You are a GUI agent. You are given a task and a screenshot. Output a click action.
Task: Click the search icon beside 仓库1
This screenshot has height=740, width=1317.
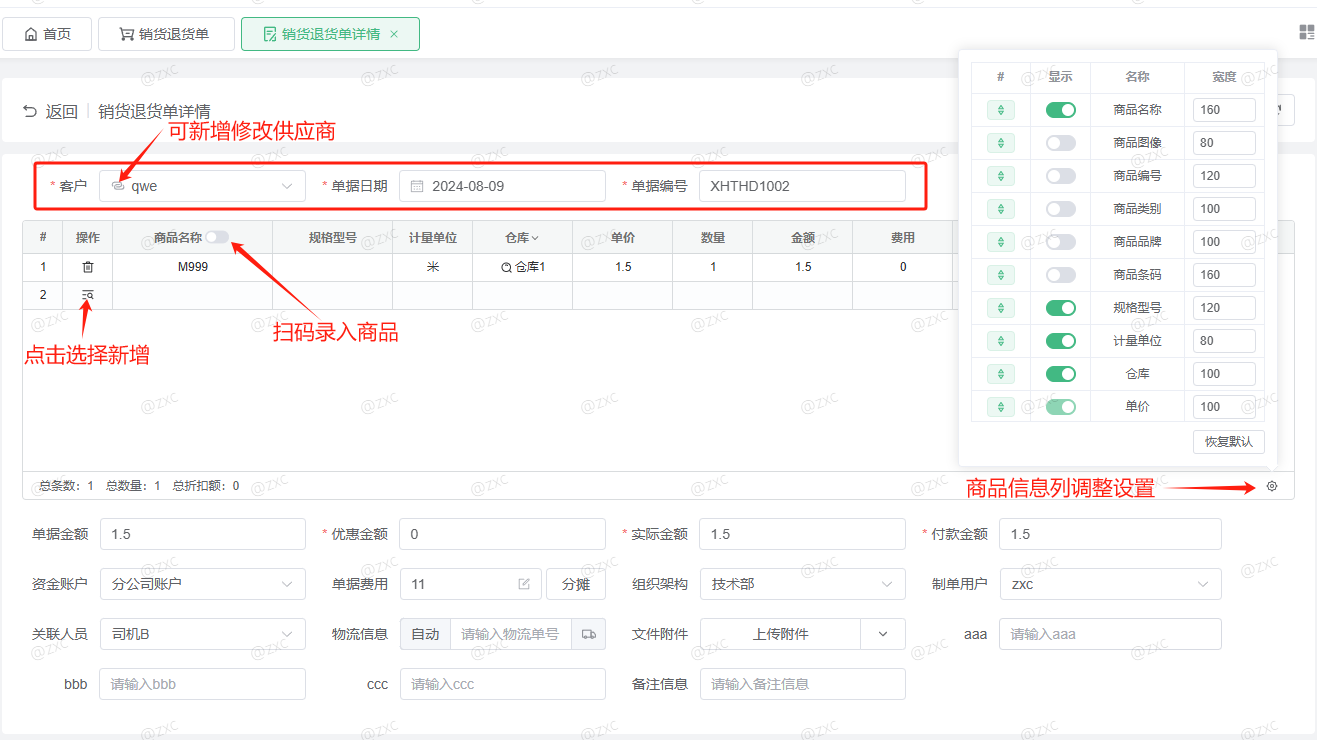(x=507, y=267)
